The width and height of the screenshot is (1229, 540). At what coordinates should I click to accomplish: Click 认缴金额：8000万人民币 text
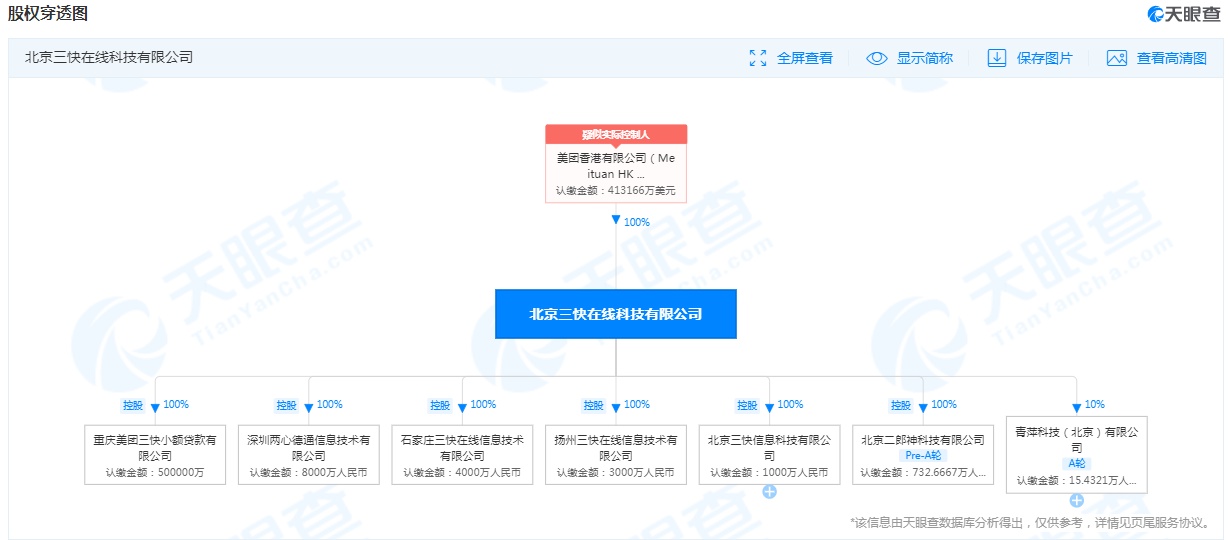[309, 472]
